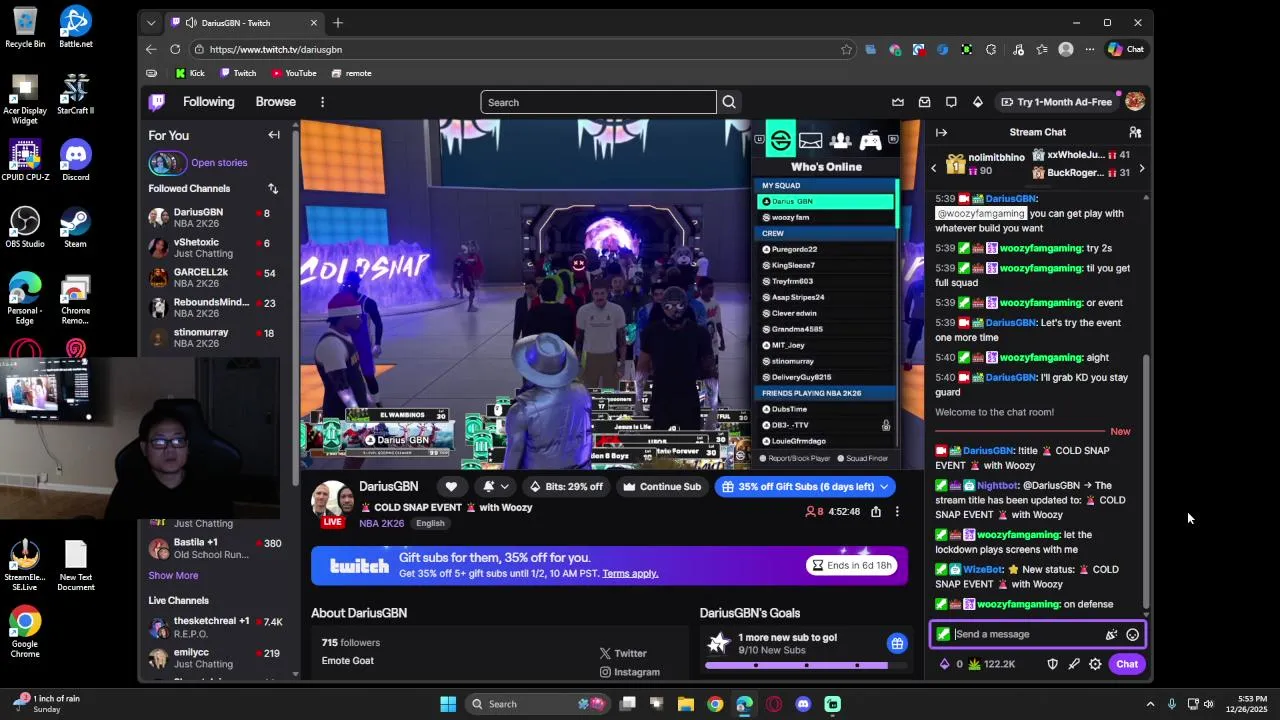Viewport: 1280px width, 720px height.
Task: Click the chat panel scrollbar
Action: (1147, 480)
